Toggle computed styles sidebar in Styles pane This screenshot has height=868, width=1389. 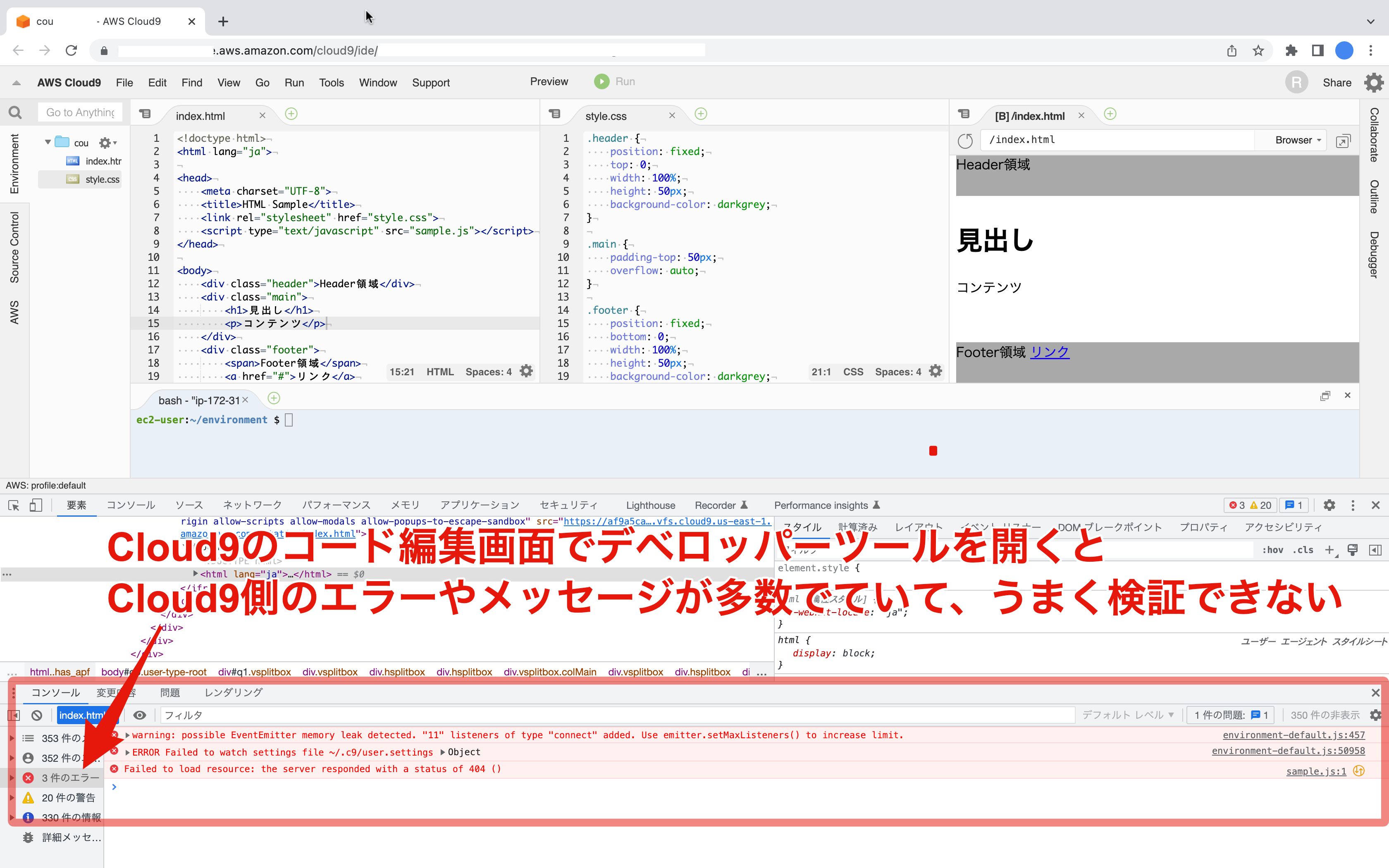tap(1375, 550)
